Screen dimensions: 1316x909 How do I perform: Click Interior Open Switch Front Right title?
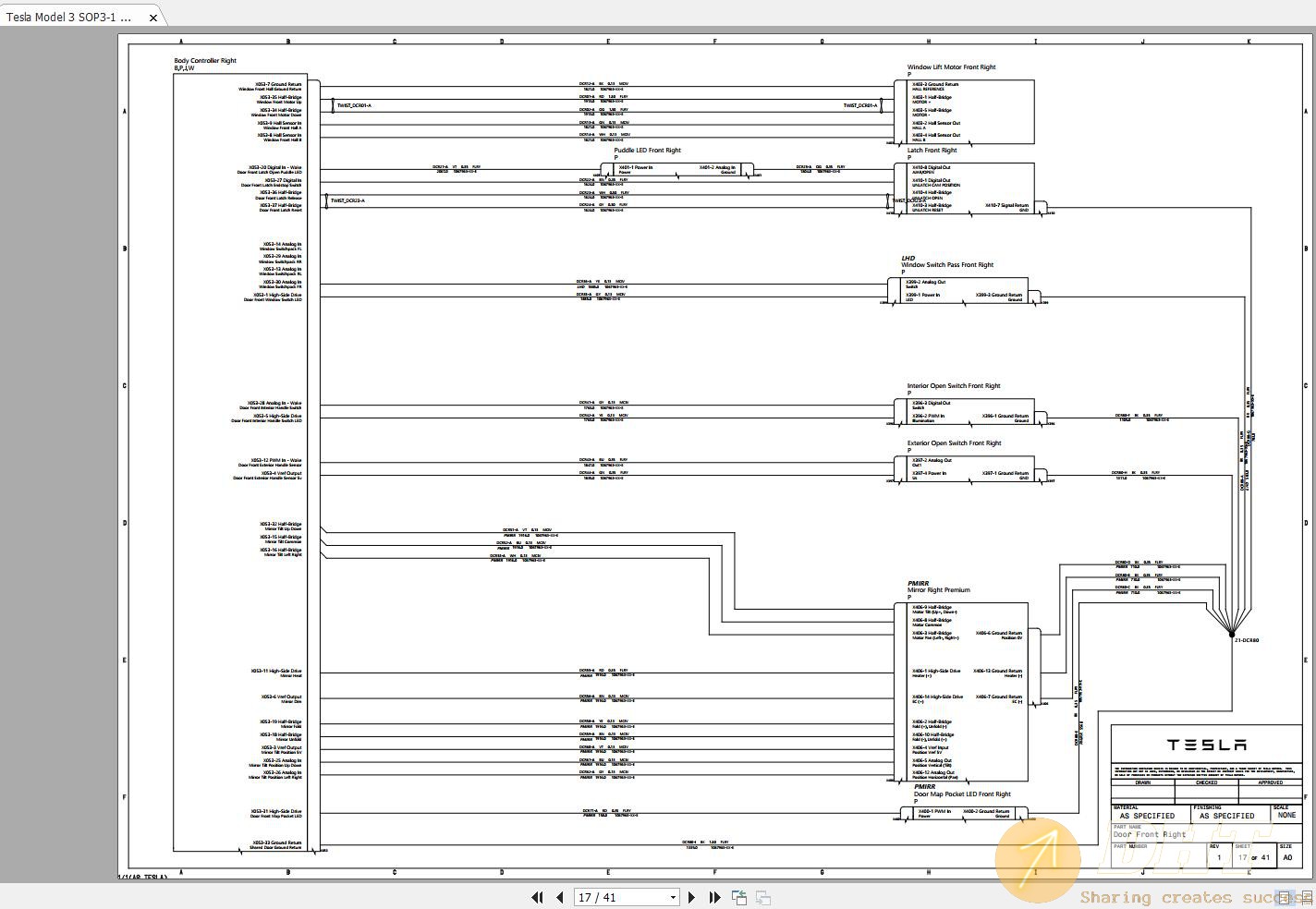954,386
